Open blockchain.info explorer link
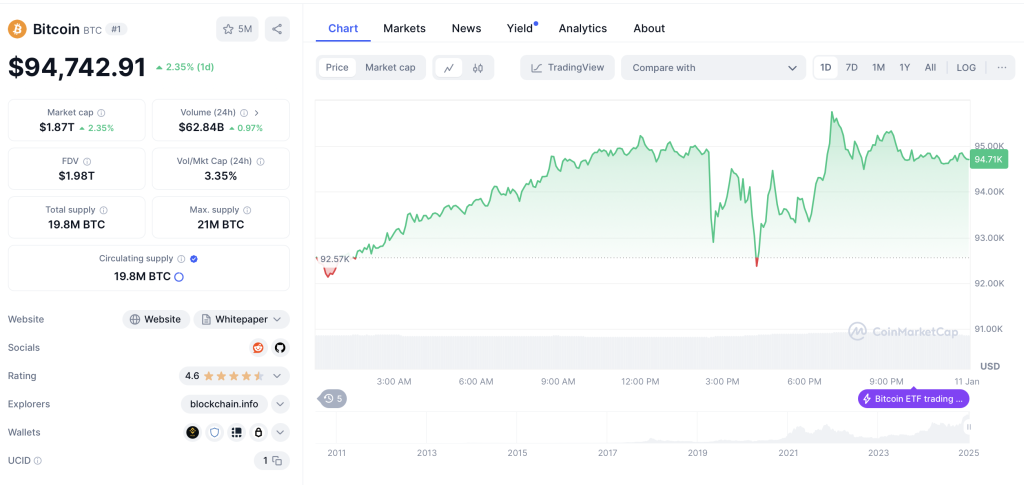 224,404
